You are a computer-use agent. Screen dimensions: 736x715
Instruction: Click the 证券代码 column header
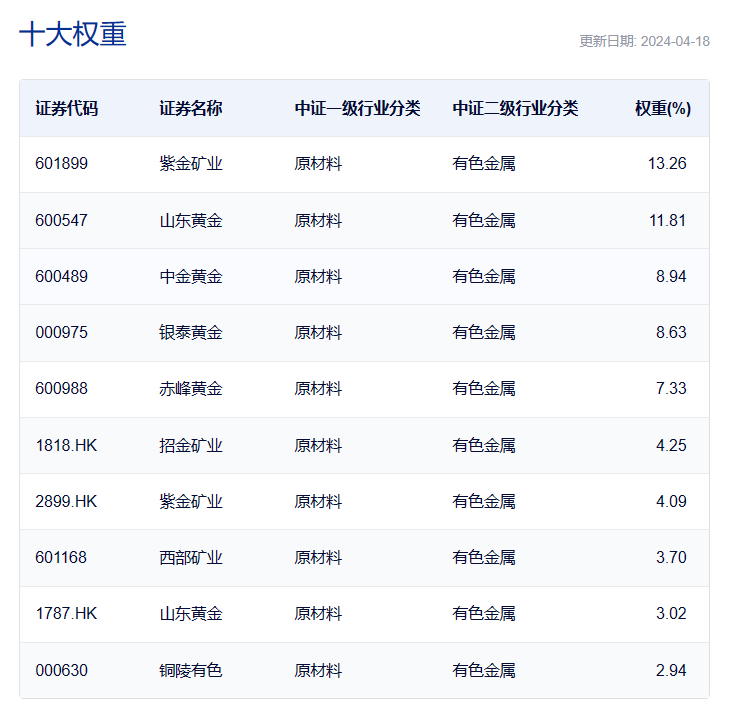pyautogui.click(x=67, y=108)
